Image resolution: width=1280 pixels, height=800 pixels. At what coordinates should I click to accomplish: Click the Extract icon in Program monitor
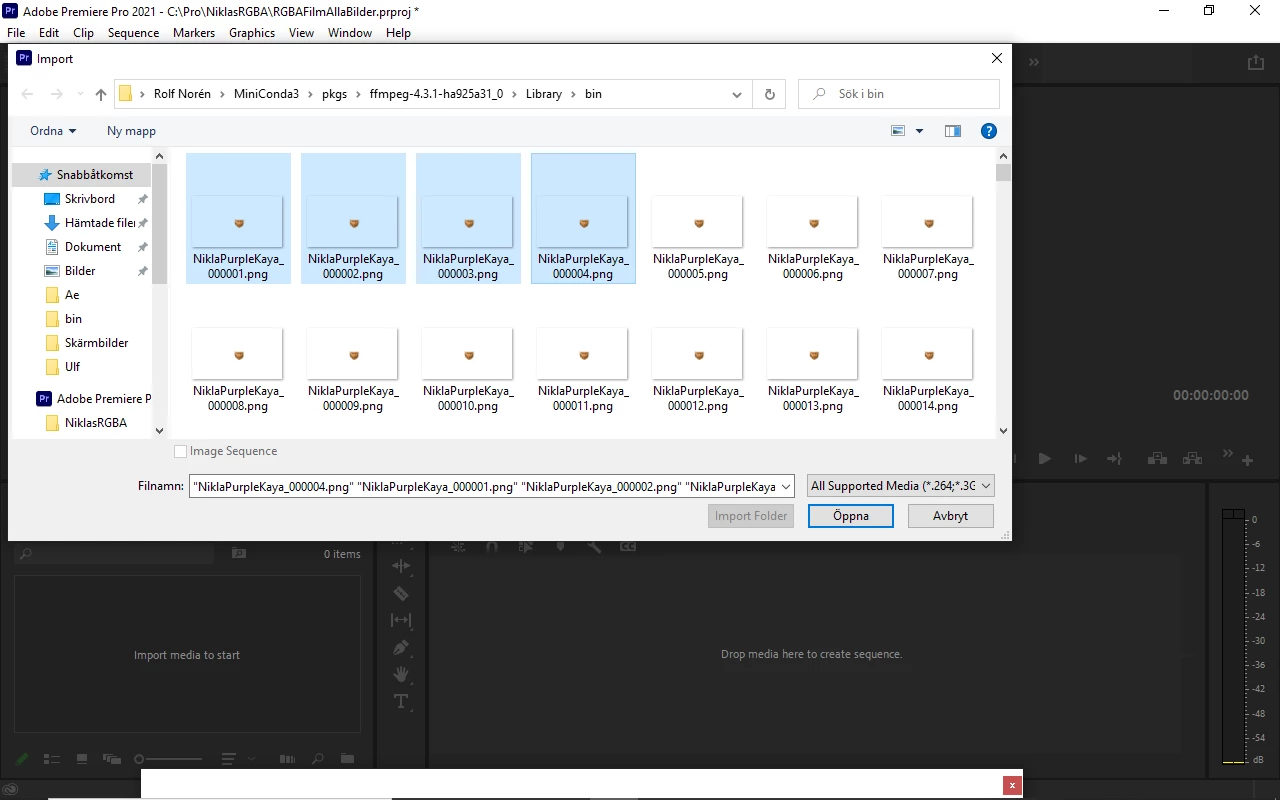point(1192,459)
